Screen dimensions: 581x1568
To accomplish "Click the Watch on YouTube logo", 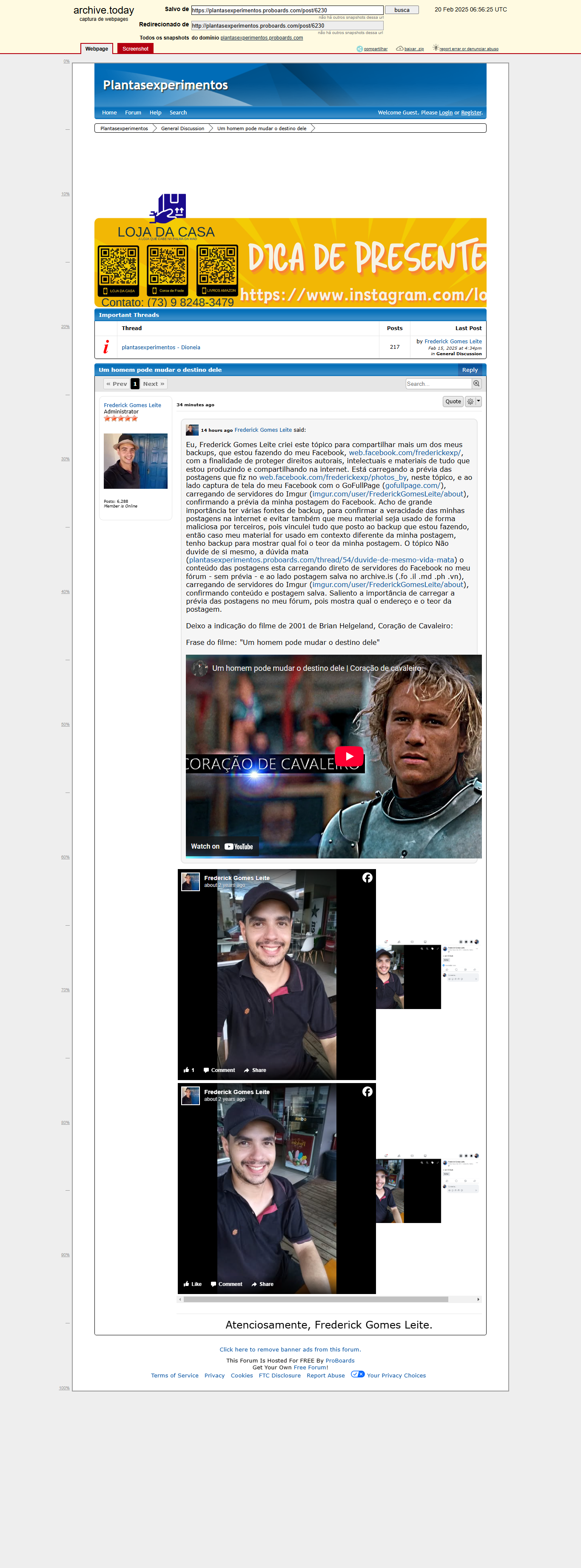I will click(239, 847).
